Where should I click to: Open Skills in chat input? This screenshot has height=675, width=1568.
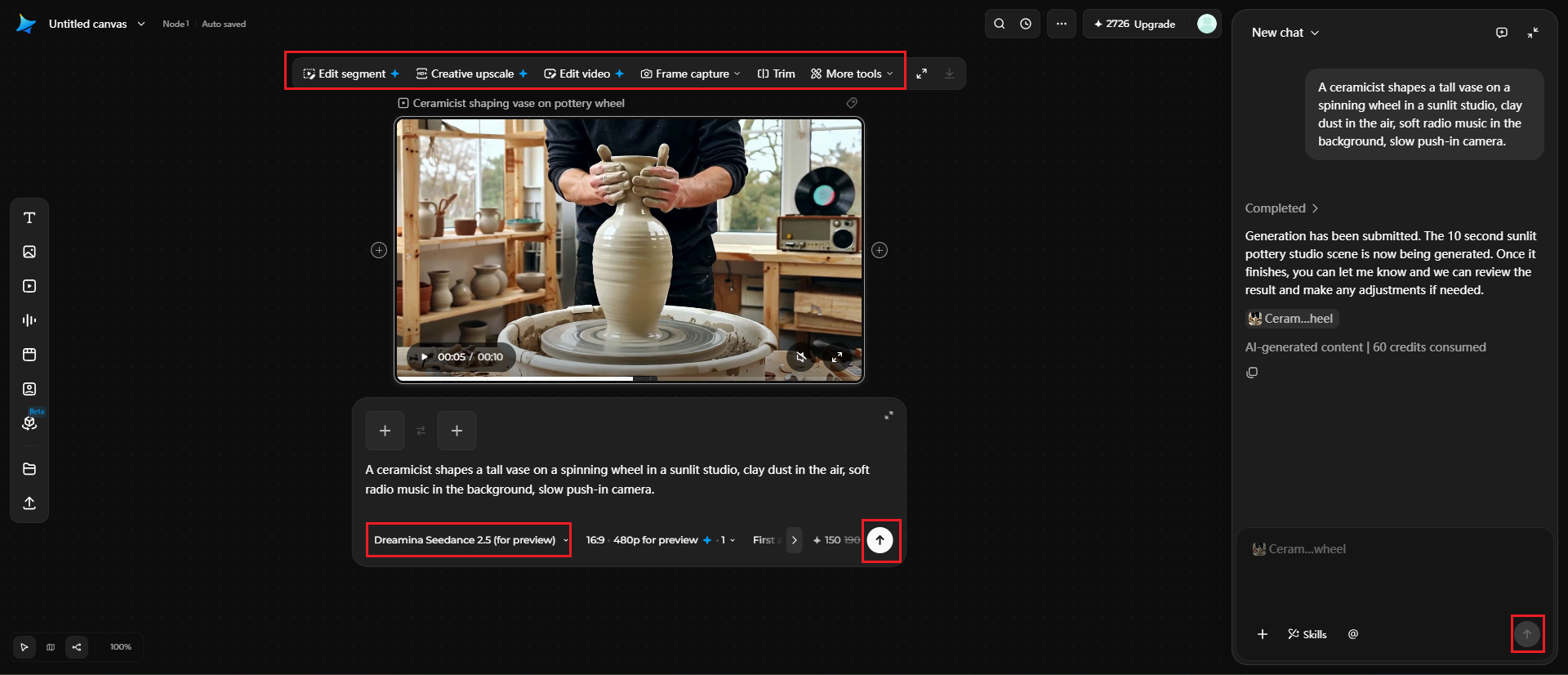pos(1307,634)
